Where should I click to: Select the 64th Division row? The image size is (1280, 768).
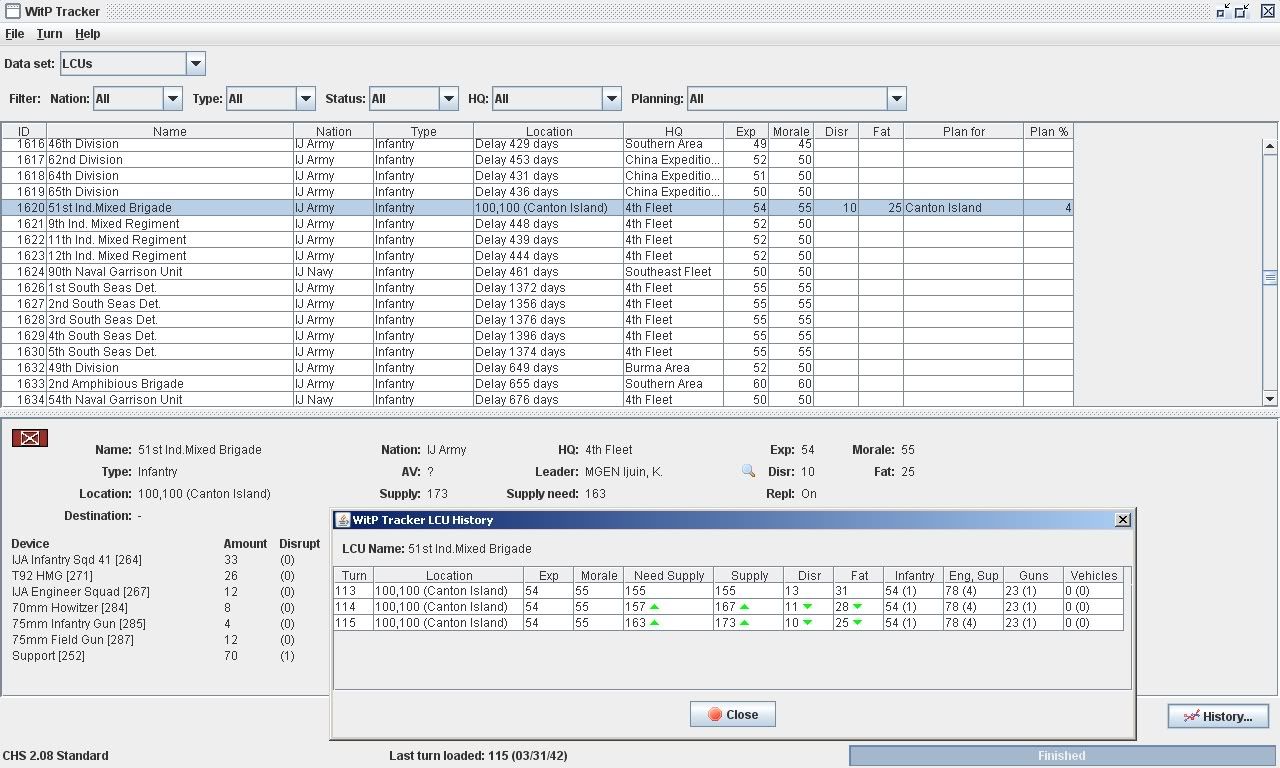(x=537, y=176)
